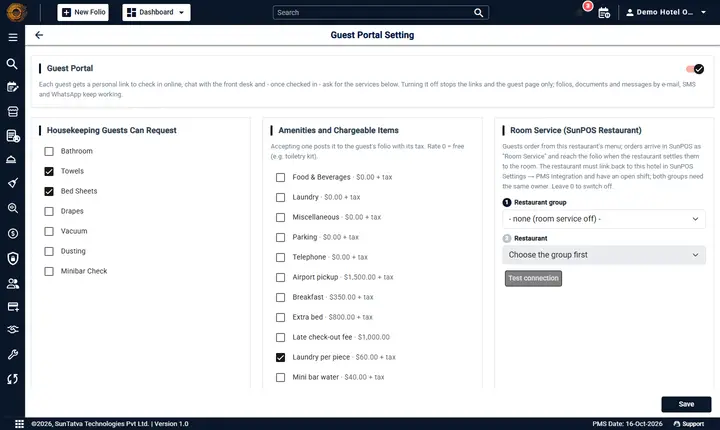The image size is (720, 430).
Task: Open the dollar coin icon in sidebar
Action: click(13, 233)
